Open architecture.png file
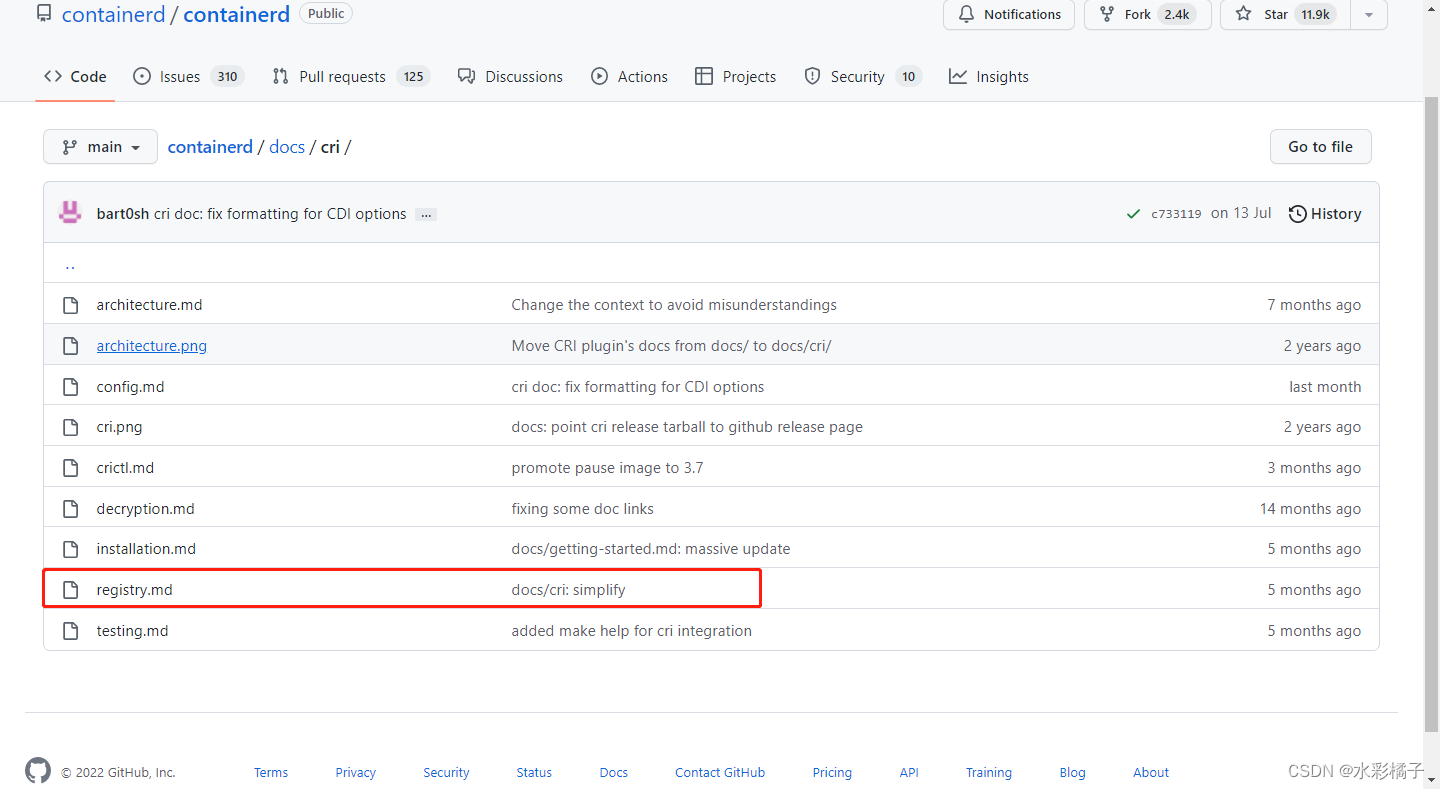Screen dimensions: 1440x789 point(152,346)
